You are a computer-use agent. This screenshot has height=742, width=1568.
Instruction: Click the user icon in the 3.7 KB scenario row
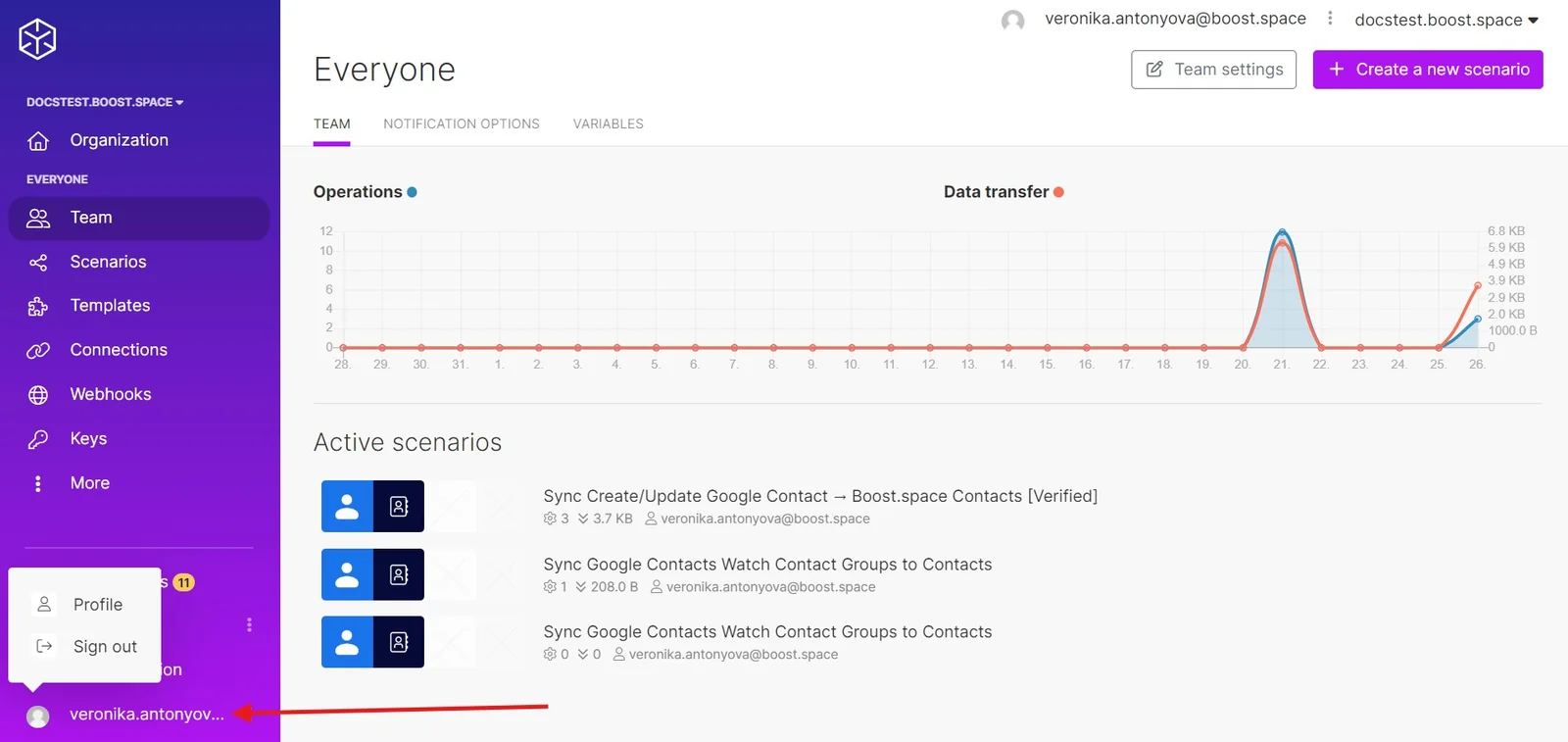(x=651, y=519)
